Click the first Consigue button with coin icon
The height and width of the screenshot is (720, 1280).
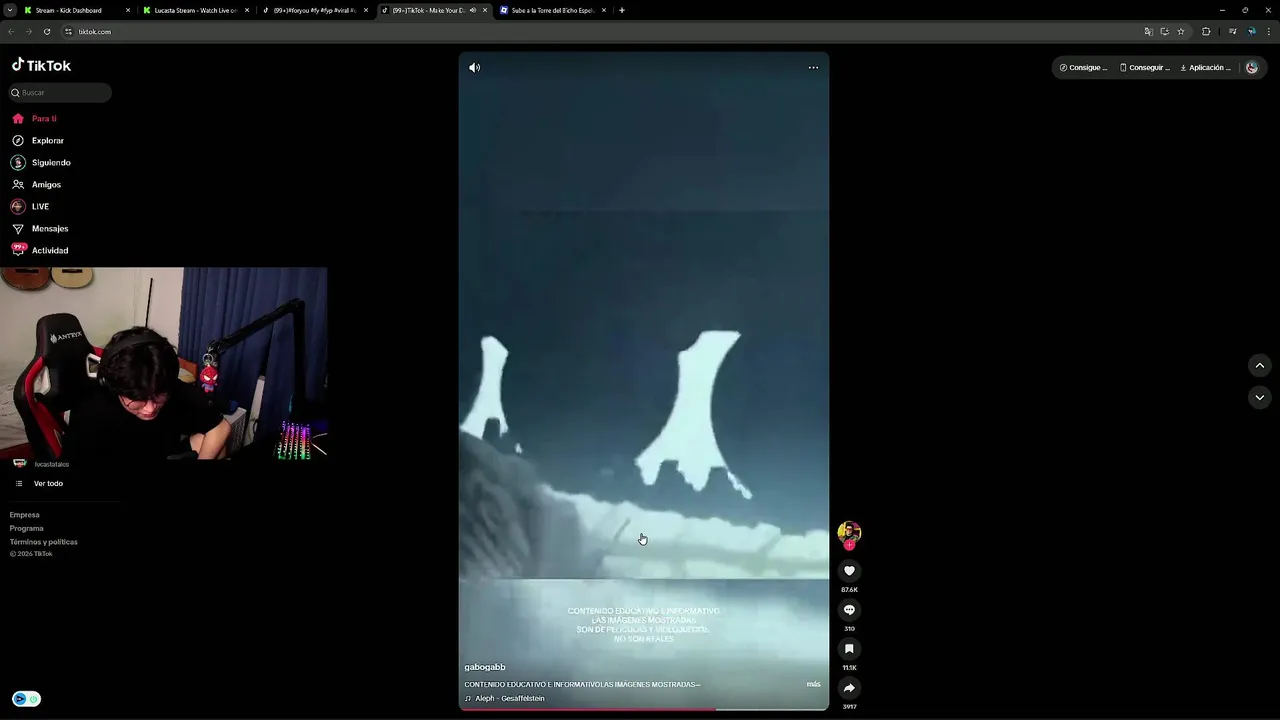1083,68
